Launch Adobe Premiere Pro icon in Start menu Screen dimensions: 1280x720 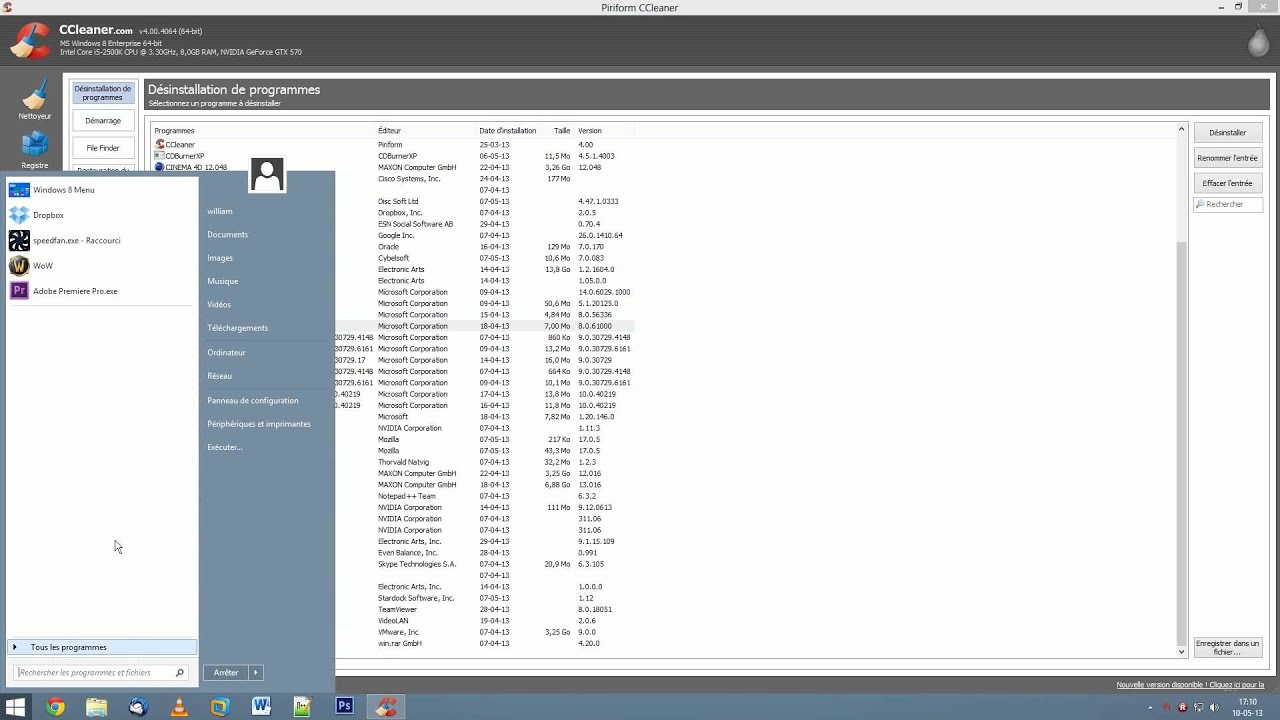tap(19, 291)
